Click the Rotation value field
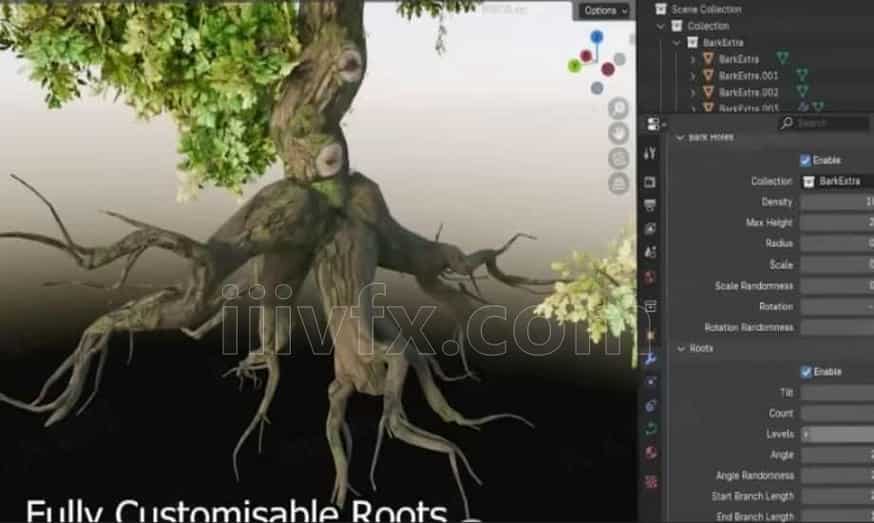The image size is (874, 523). 837,306
